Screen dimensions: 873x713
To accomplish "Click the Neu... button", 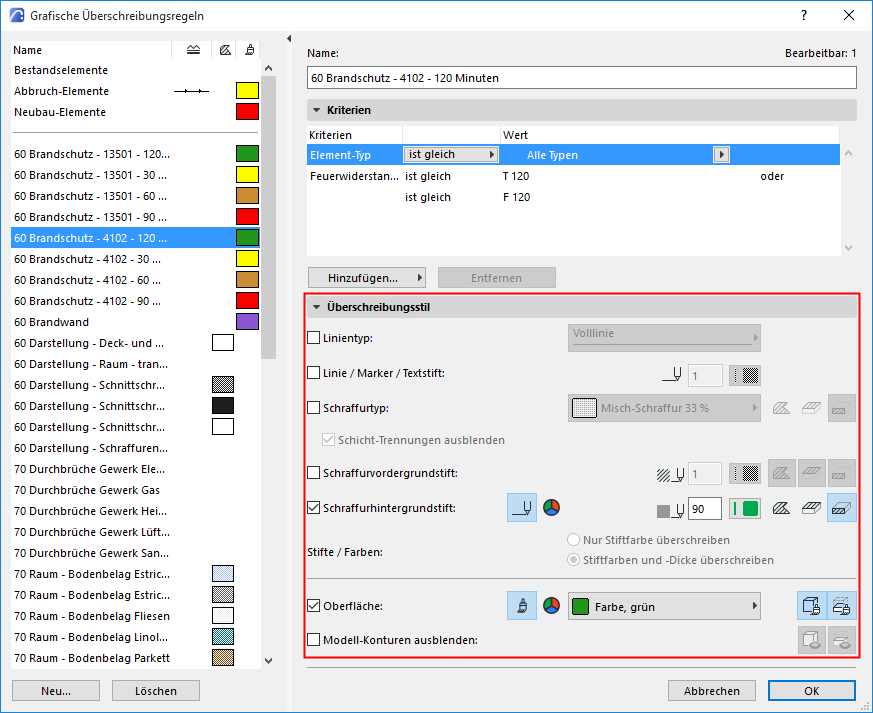I will (x=56, y=691).
